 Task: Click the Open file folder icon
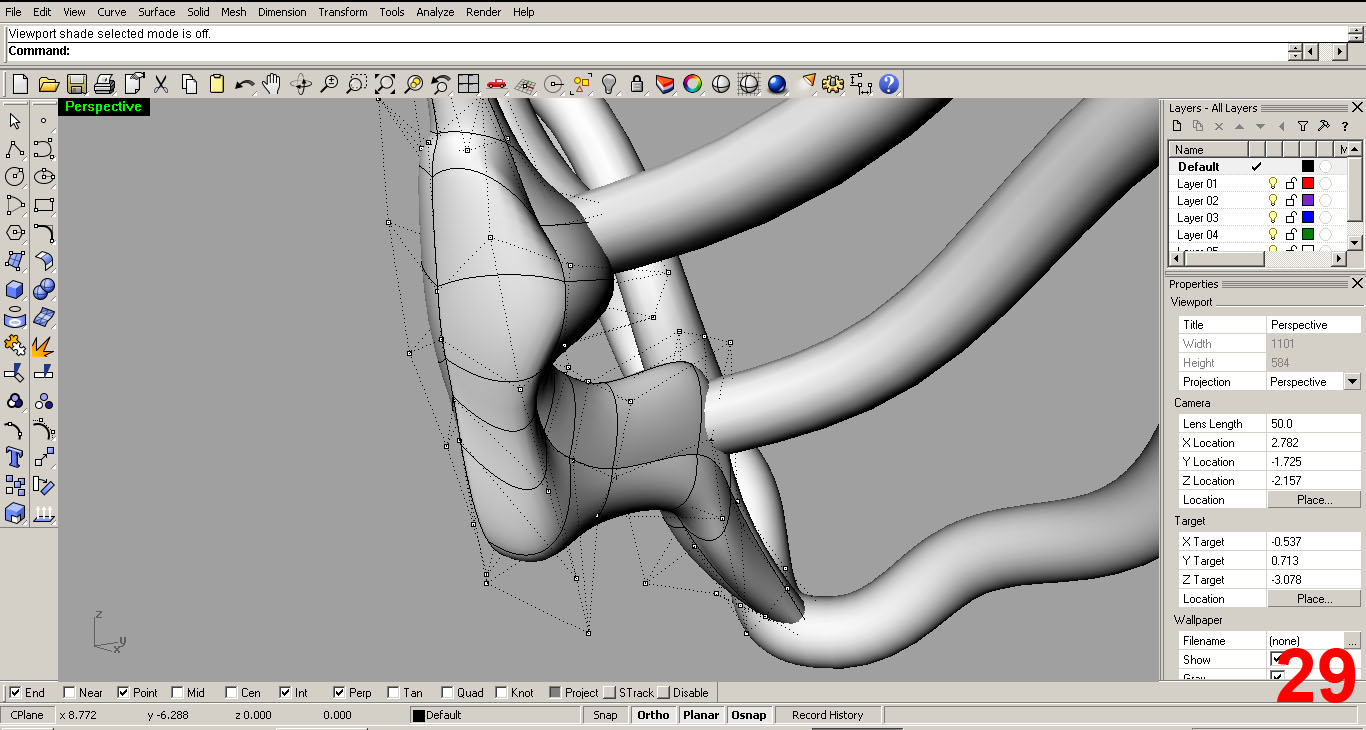[x=47, y=84]
